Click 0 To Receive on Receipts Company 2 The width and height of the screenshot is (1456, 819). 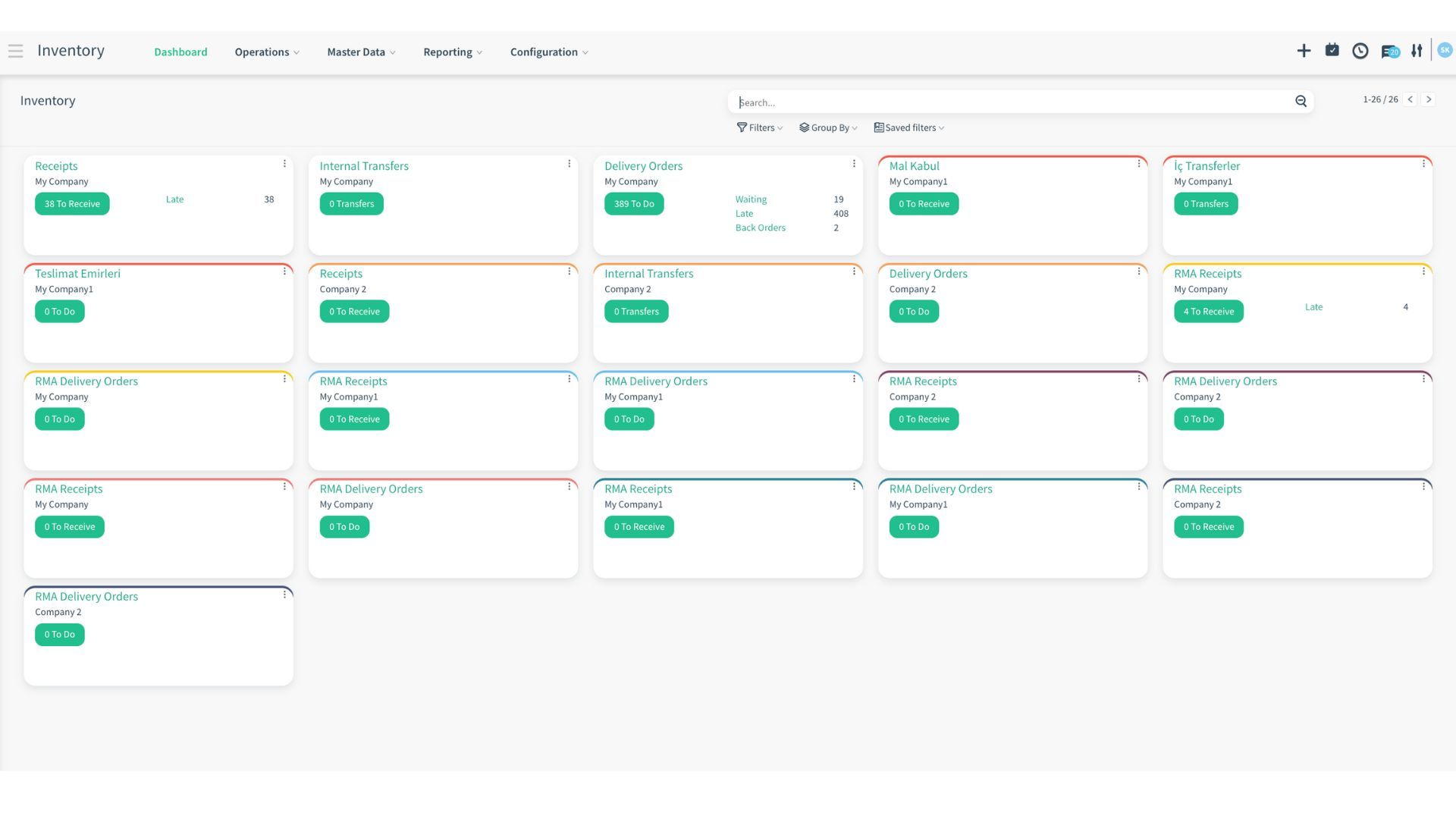[354, 312]
